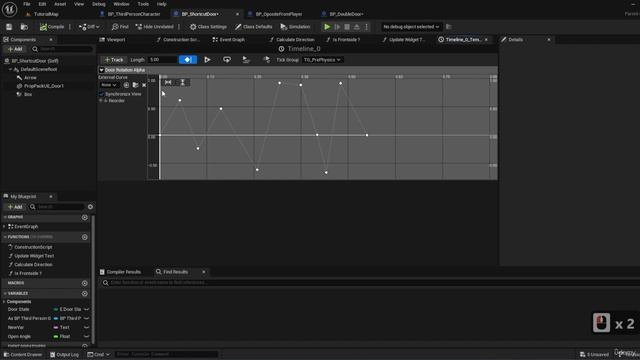Toggle the timeline Loop icon

[227, 60]
